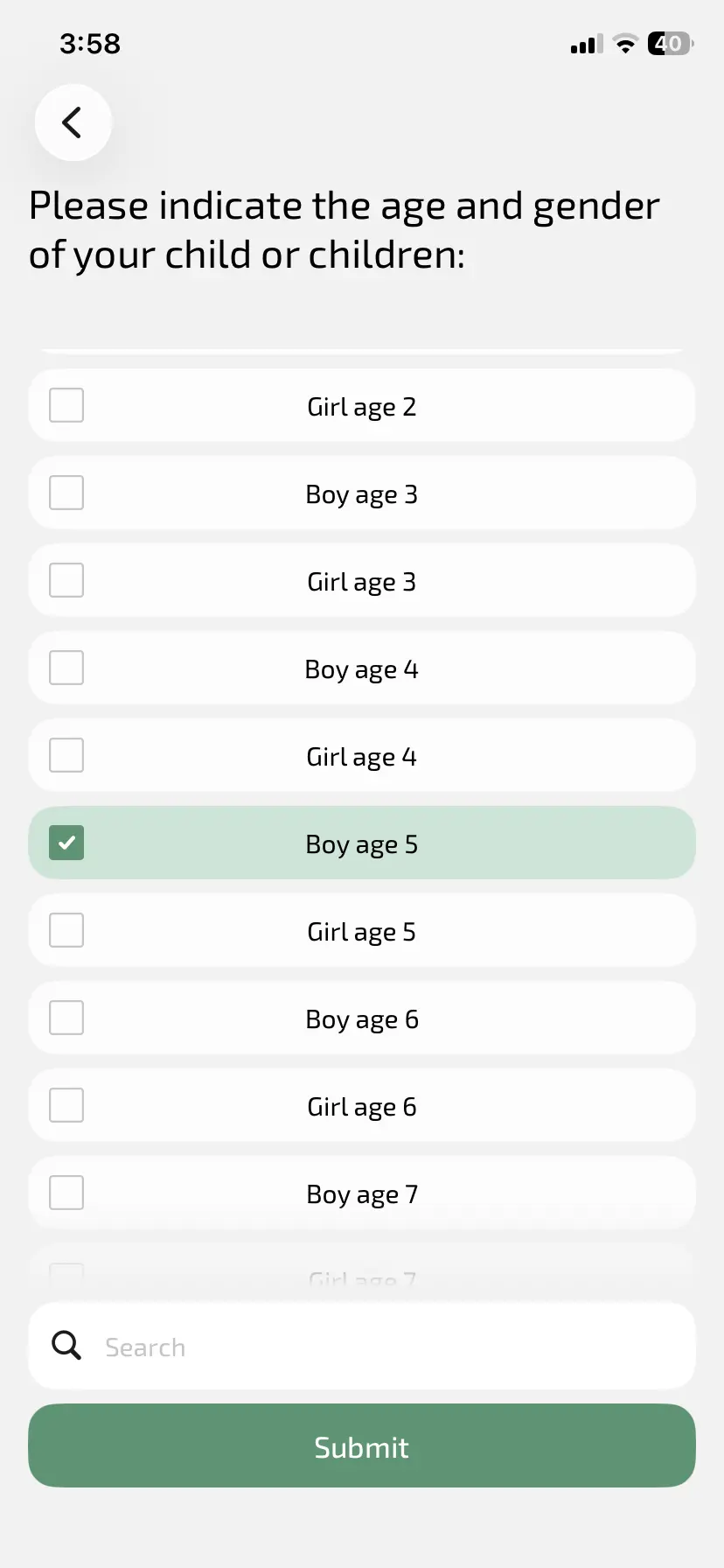Image resolution: width=724 pixels, height=1568 pixels.
Task: Tick the Girl age 6 checkbox
Action: coord(66,1105)
